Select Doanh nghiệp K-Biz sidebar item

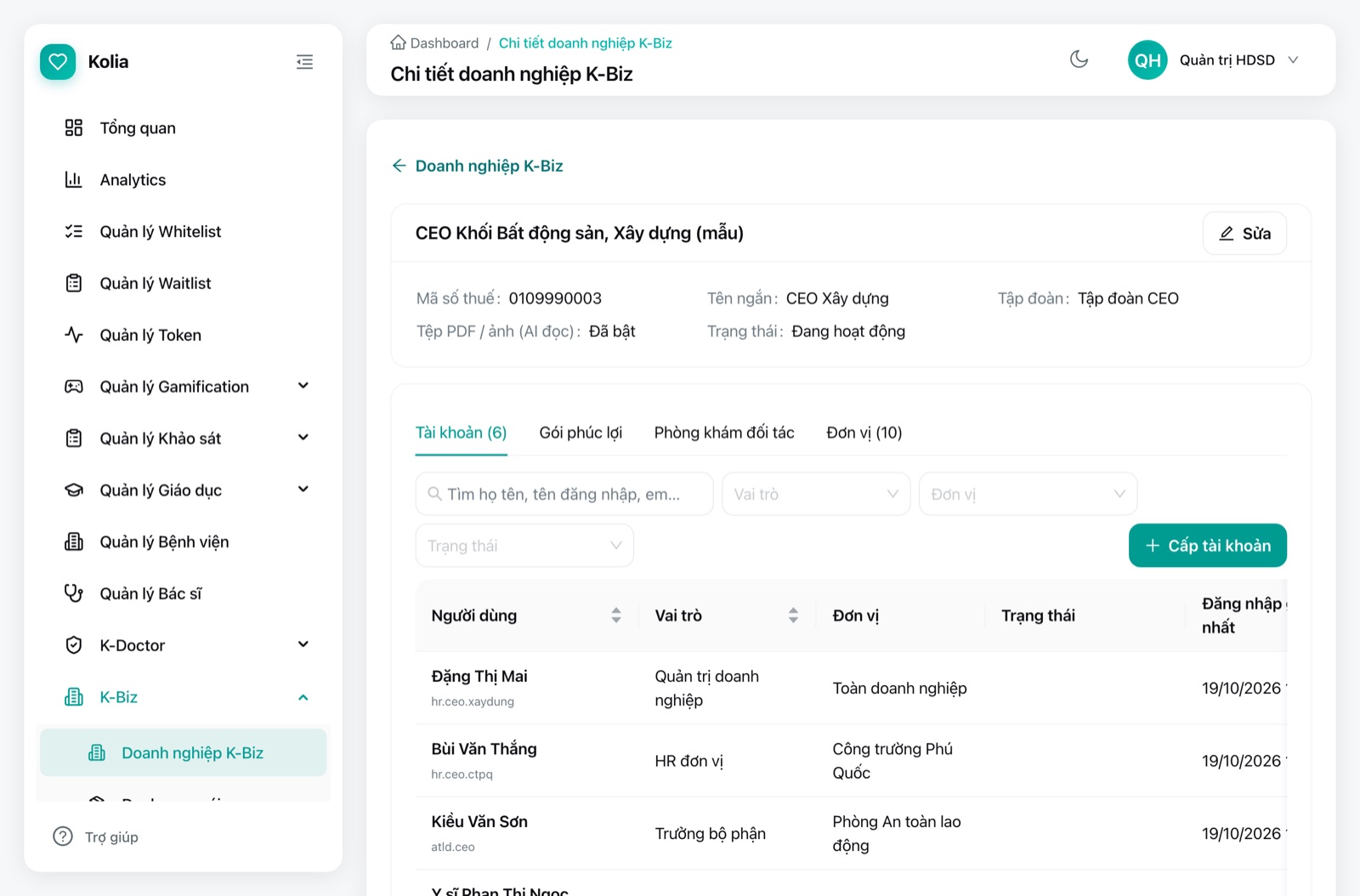(183, 752)
